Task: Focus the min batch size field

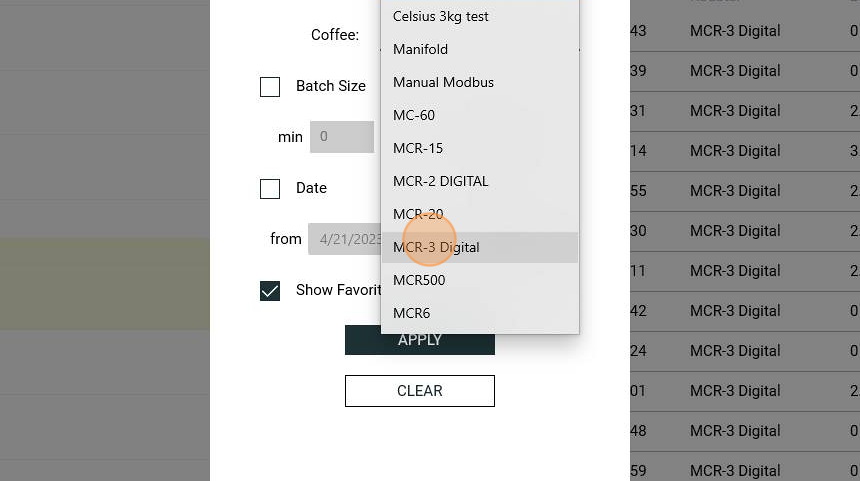Action: (x=342, y=137)
